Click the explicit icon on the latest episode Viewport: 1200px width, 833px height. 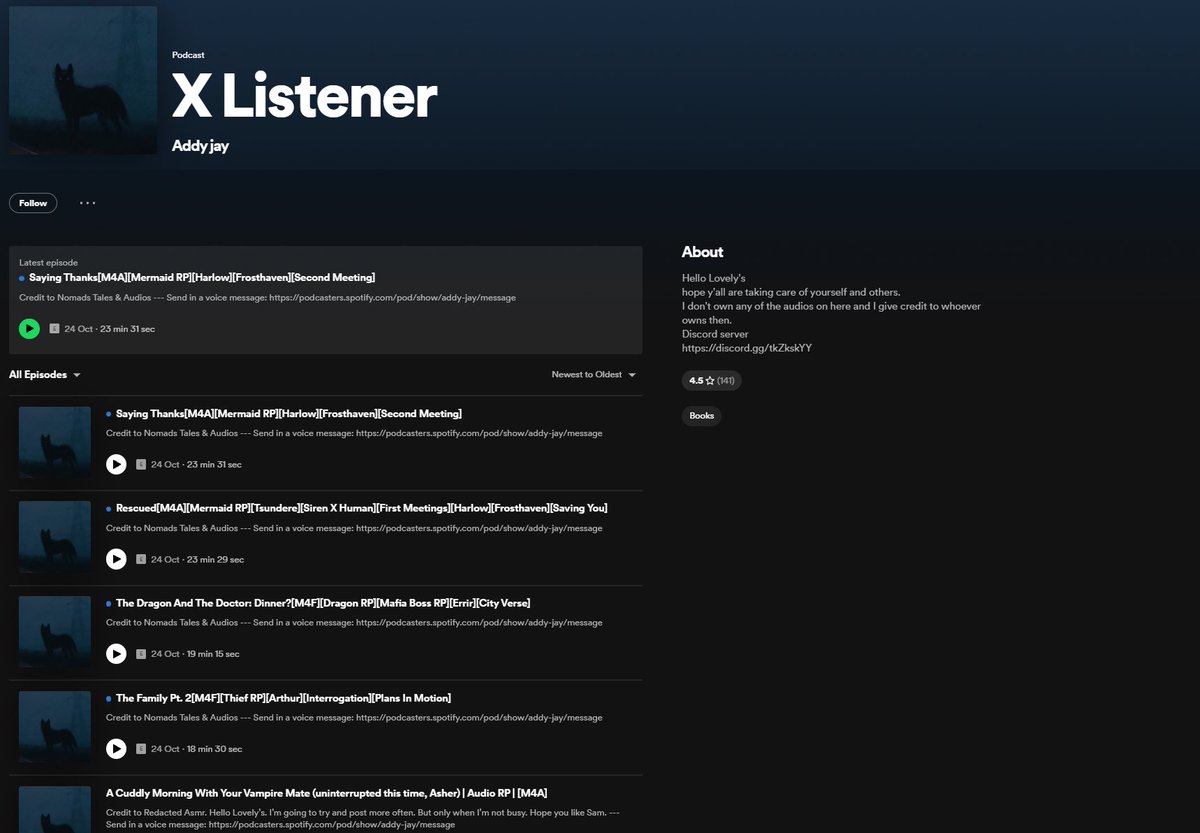coord(54,329)
